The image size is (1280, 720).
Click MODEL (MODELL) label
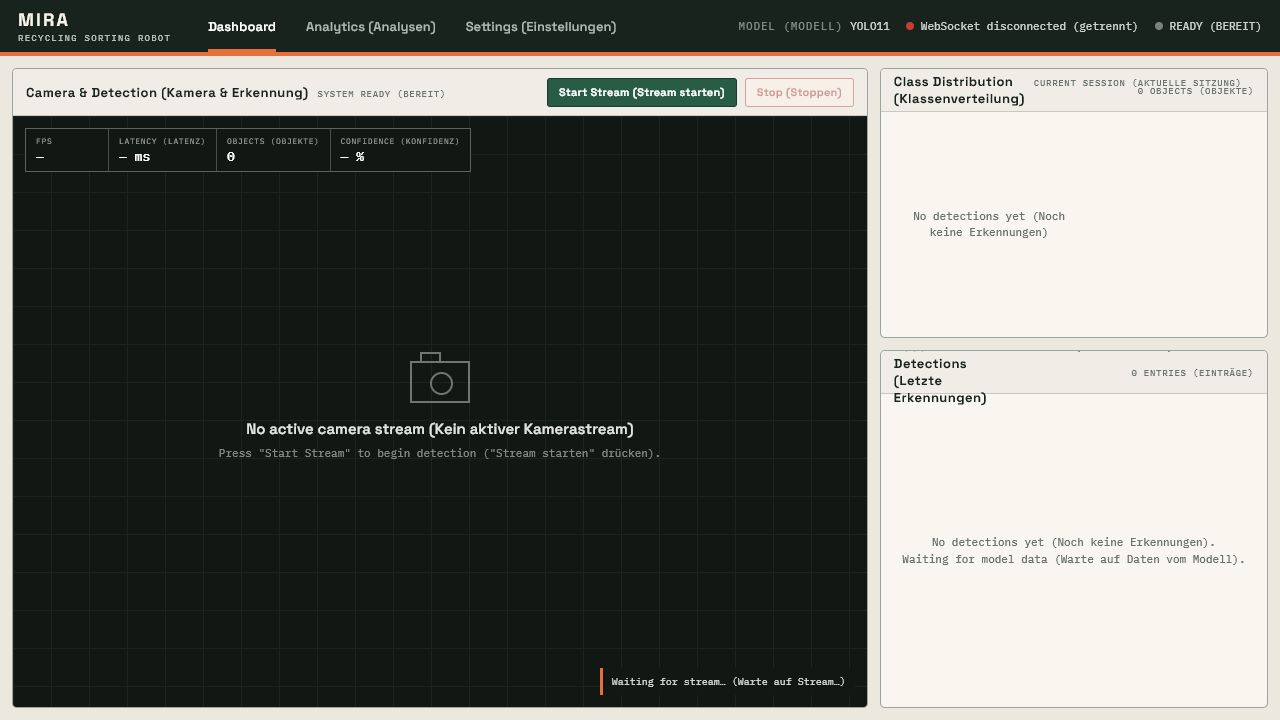click(x=790, y=26)
